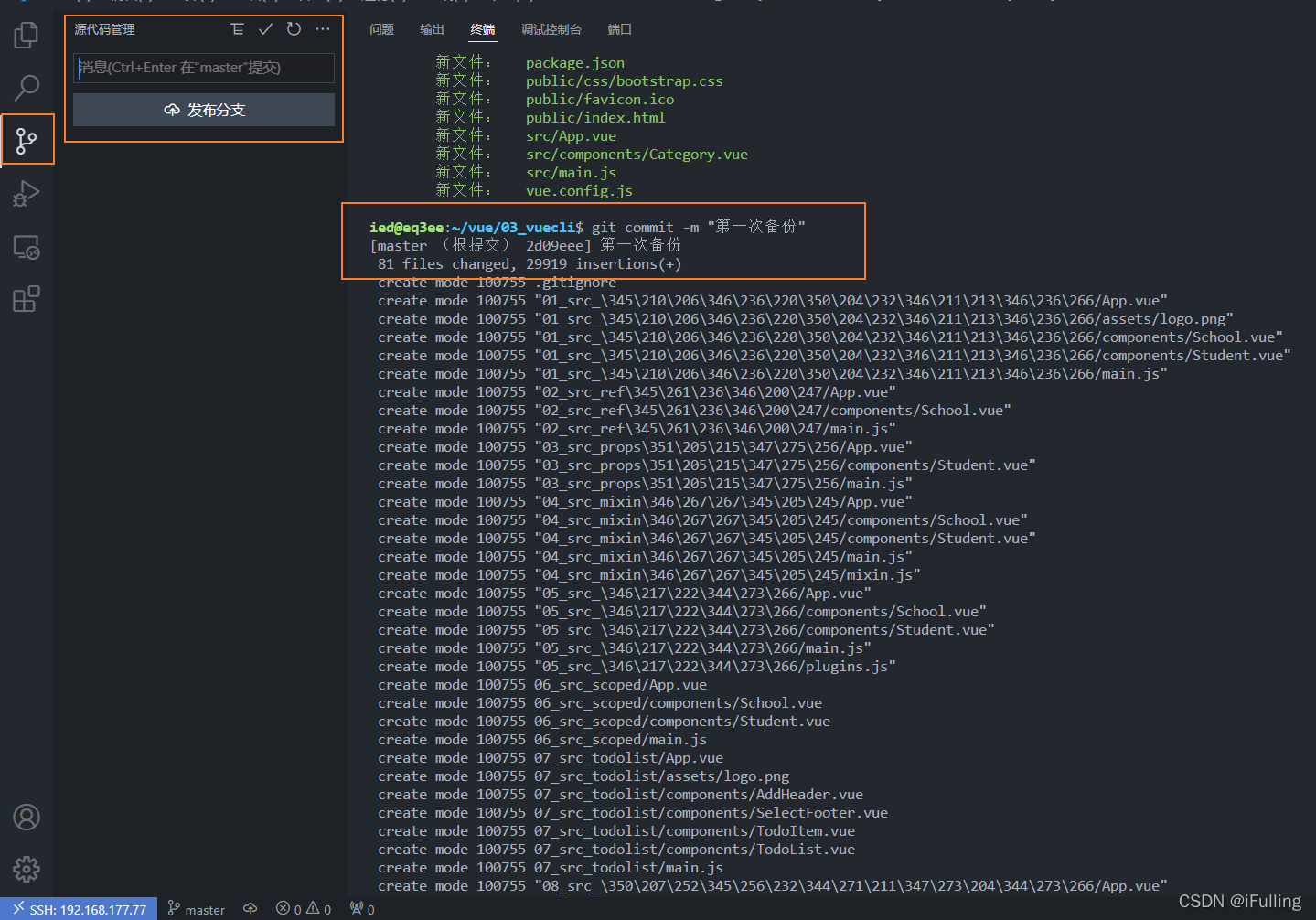Click the commit checkmark icon
Viewport: 1316px width, 920px height.
pos(265,29)
